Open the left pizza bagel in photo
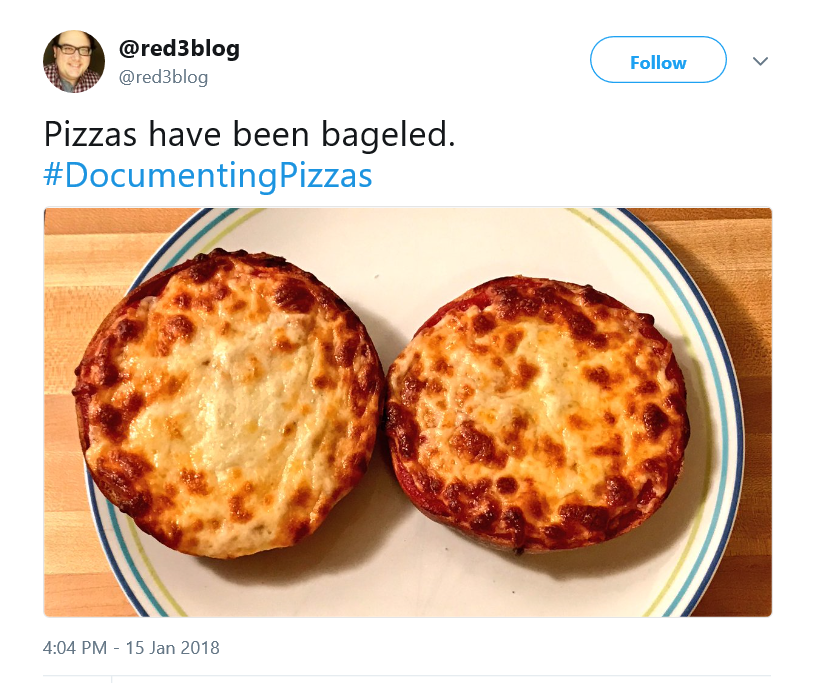 pos(229,403)
